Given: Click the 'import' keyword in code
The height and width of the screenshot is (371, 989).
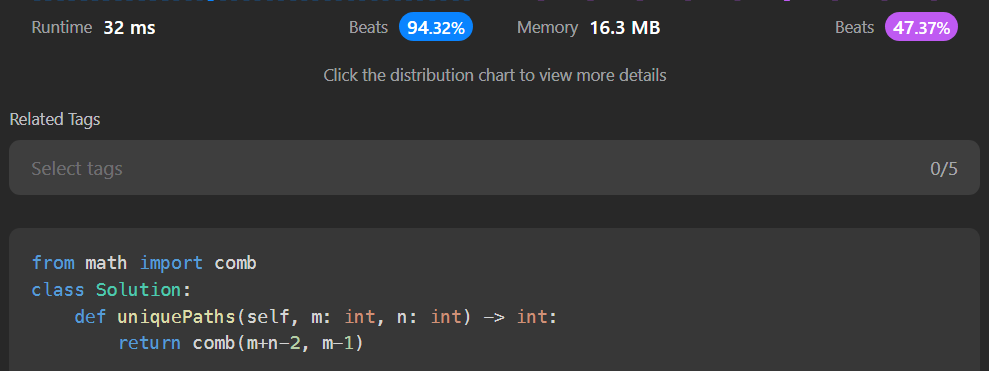Looking at the screenshot, I should (x=171, y=262).
